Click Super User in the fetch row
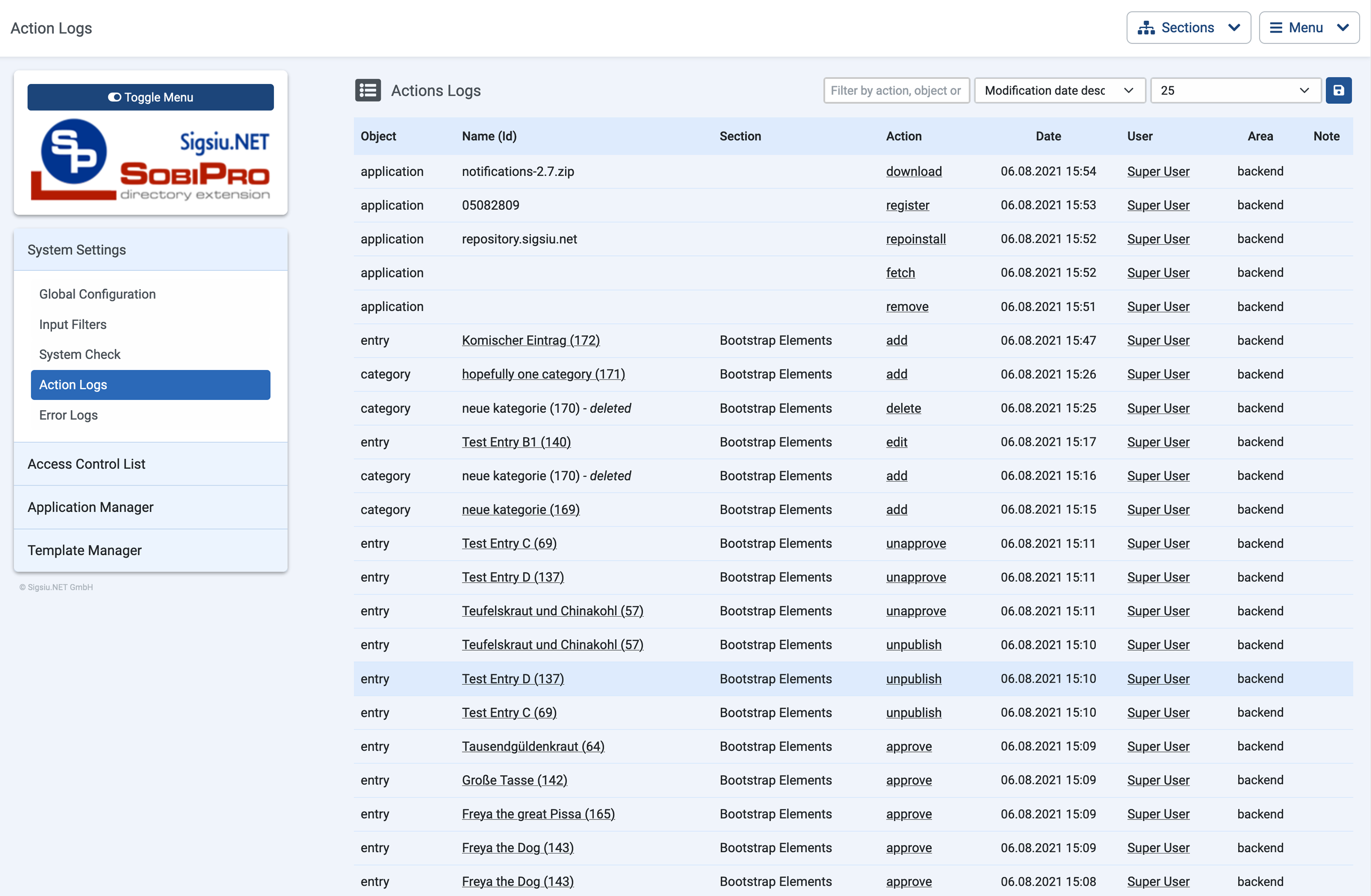The width and height of the screenshot is (1371, 896). (1158, 273)
